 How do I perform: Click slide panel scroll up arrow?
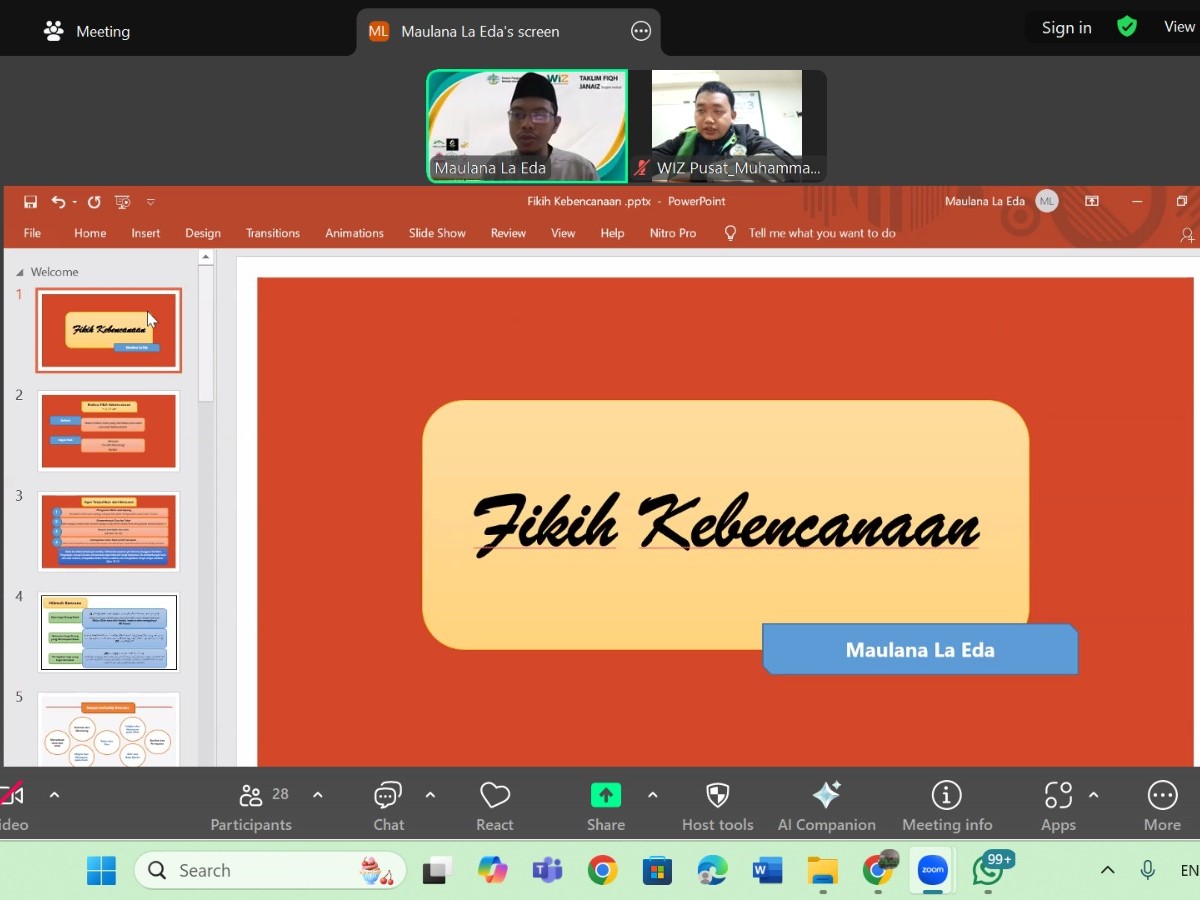tap(206, 257)
